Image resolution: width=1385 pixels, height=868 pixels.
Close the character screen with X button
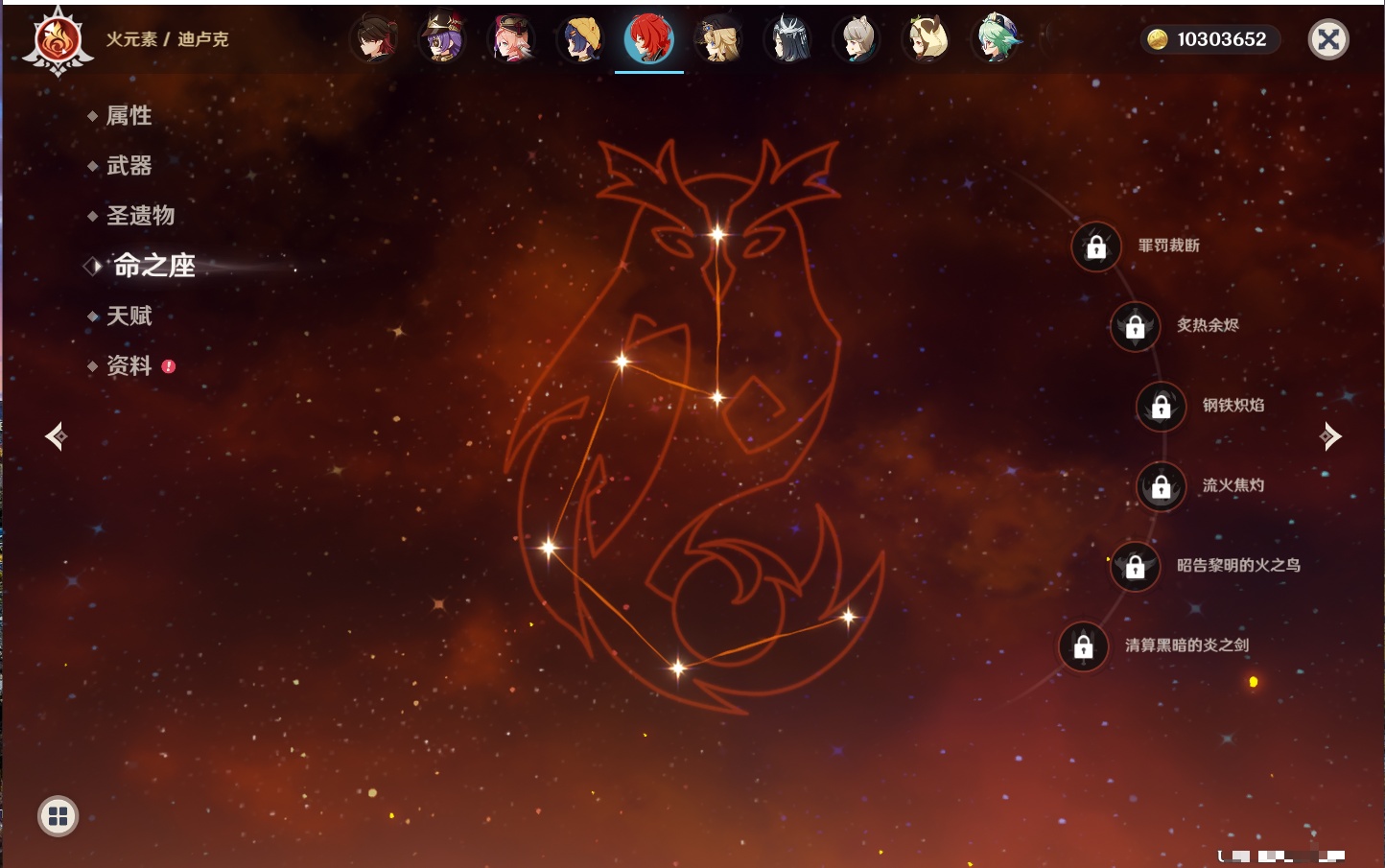[x=1328, y=39]
